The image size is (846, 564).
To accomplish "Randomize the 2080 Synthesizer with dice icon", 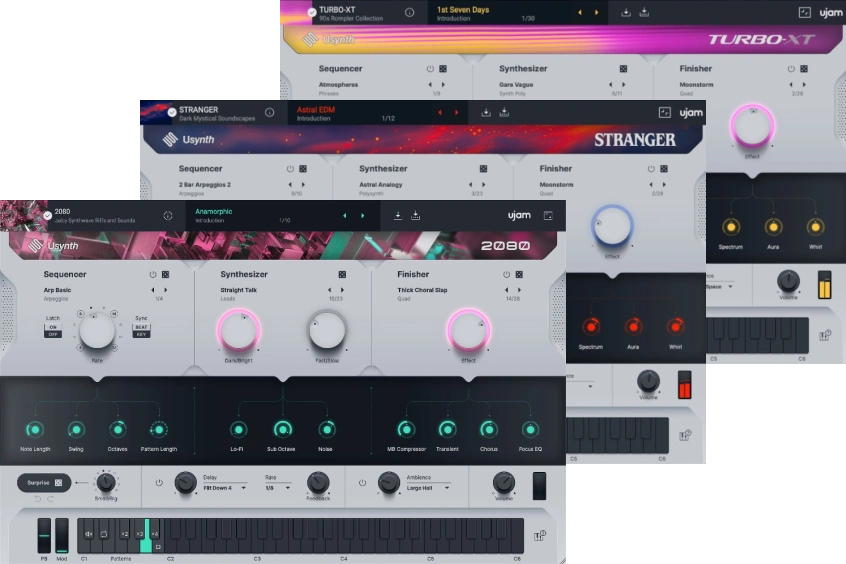I will (342, 275).
